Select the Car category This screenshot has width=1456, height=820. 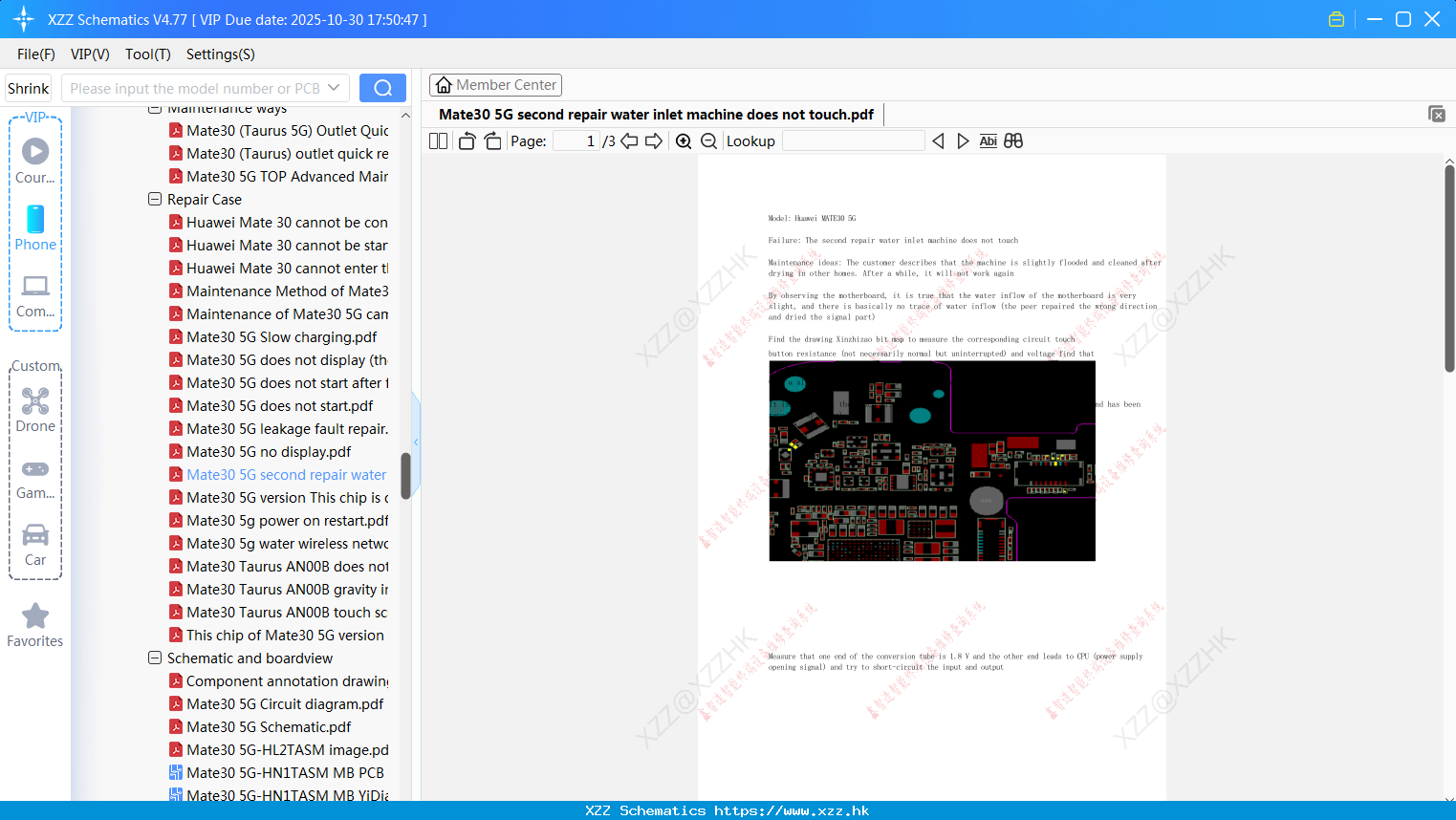[35, 545]
